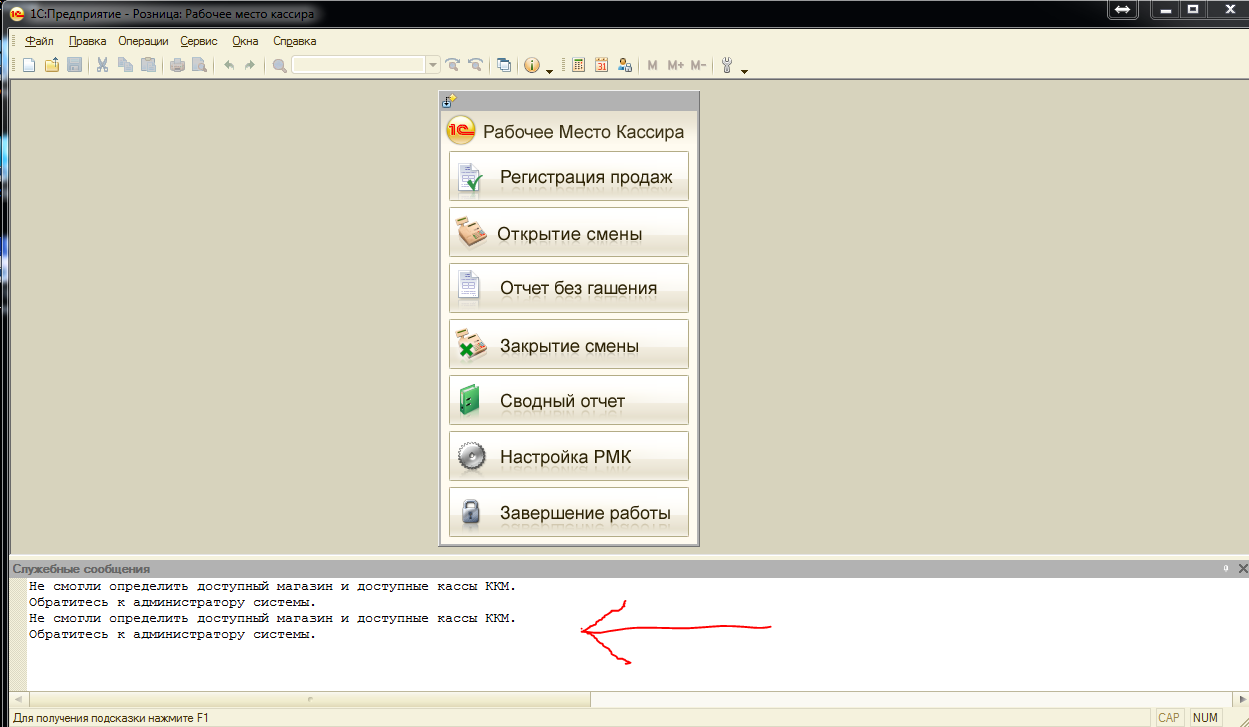The height and width of the screenshot is (727, 1249).
Task: Click the horizontal scrollbar in messages panel
Action: (x=310, y=699)
